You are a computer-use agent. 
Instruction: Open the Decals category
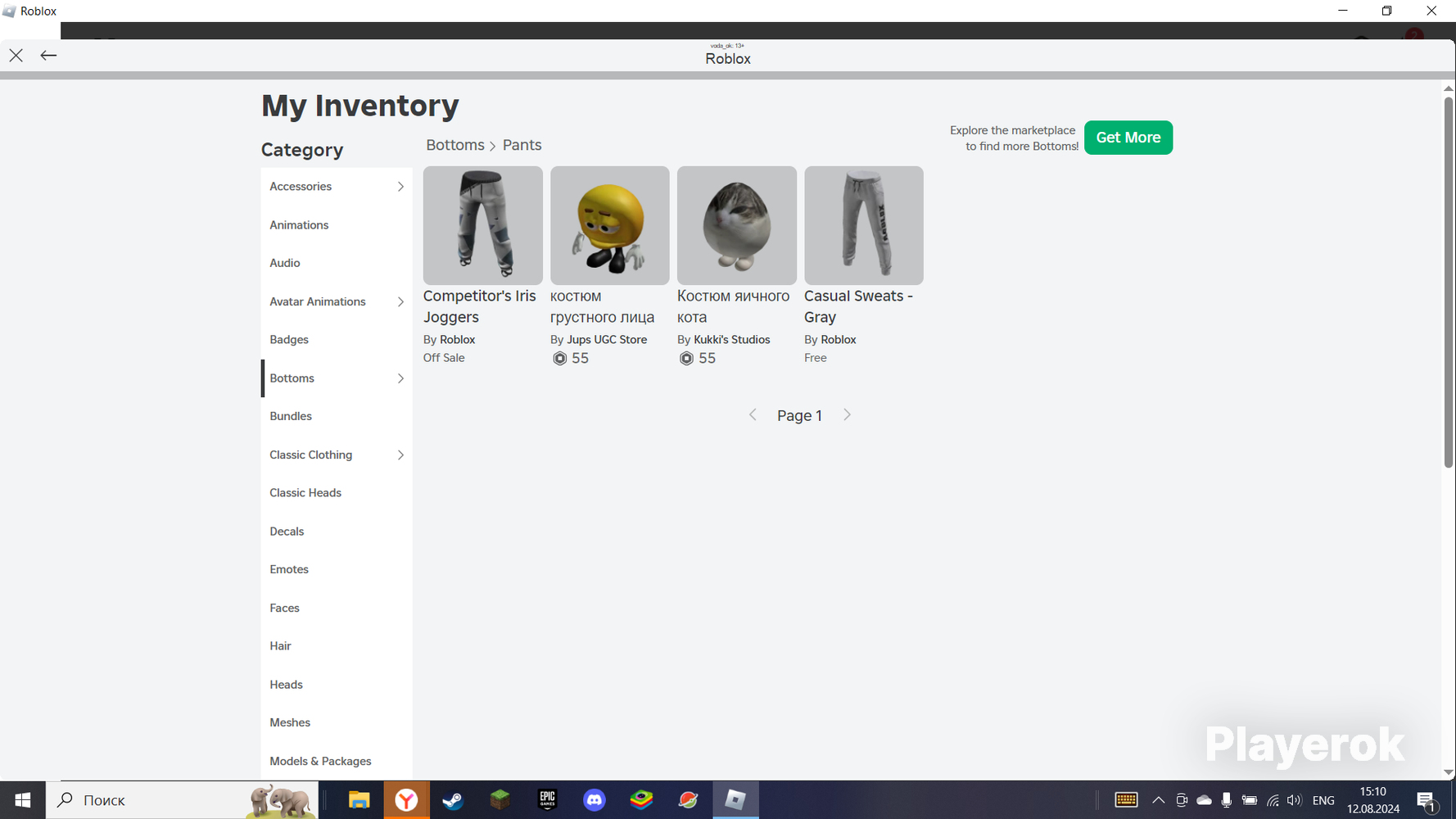click(337, 532)
